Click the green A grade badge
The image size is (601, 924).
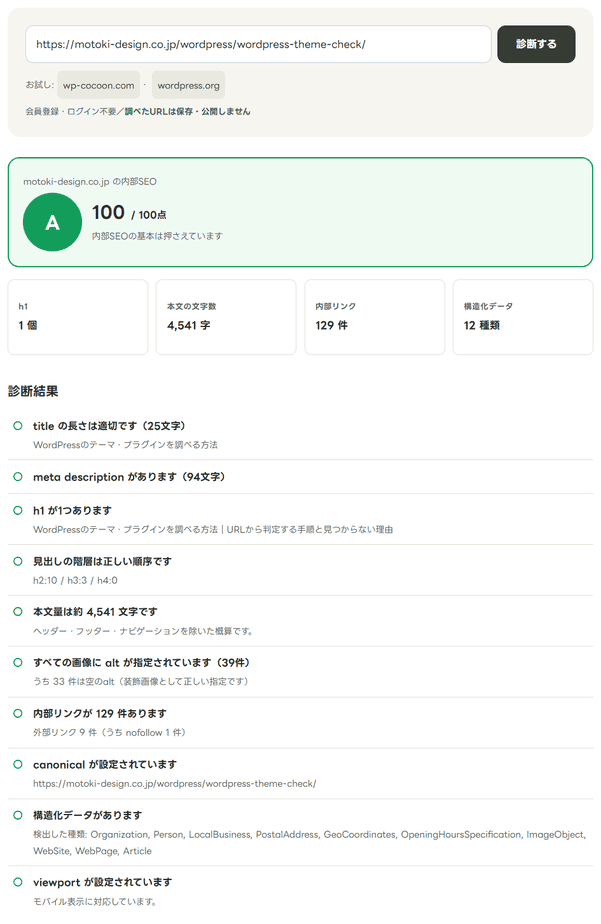point(52,222)
